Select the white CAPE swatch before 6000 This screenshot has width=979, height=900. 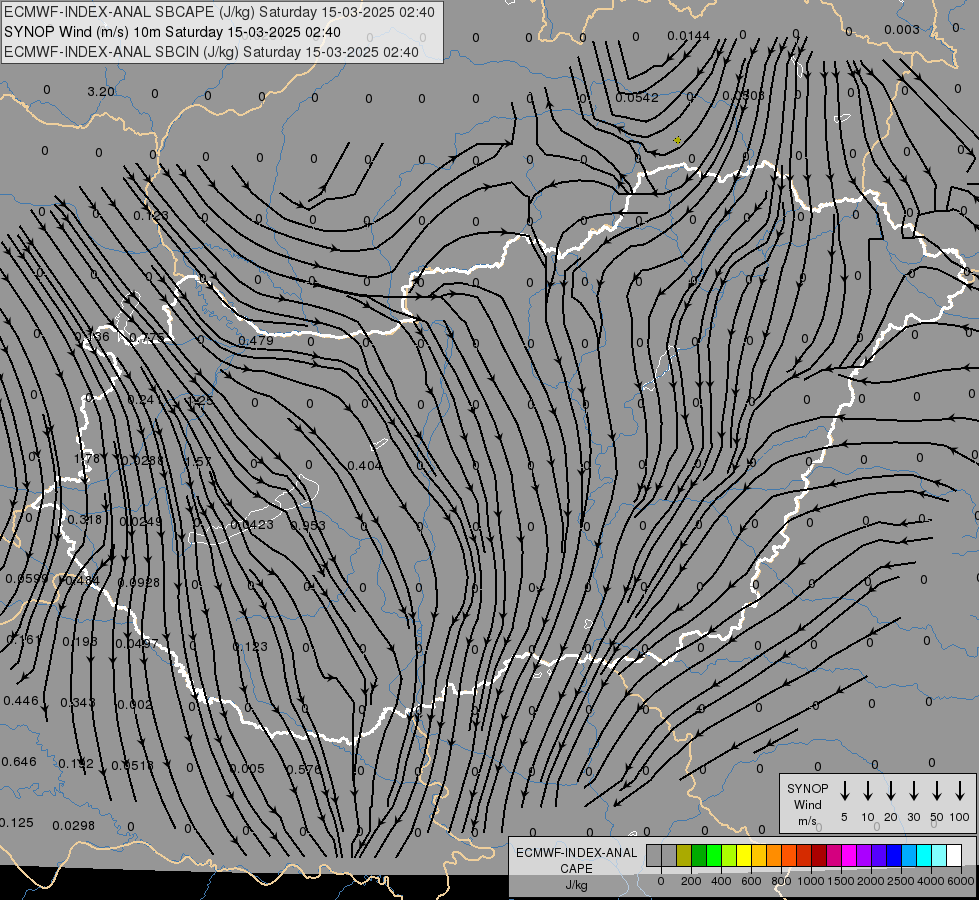pyautogui.click(x=953, y=856)
